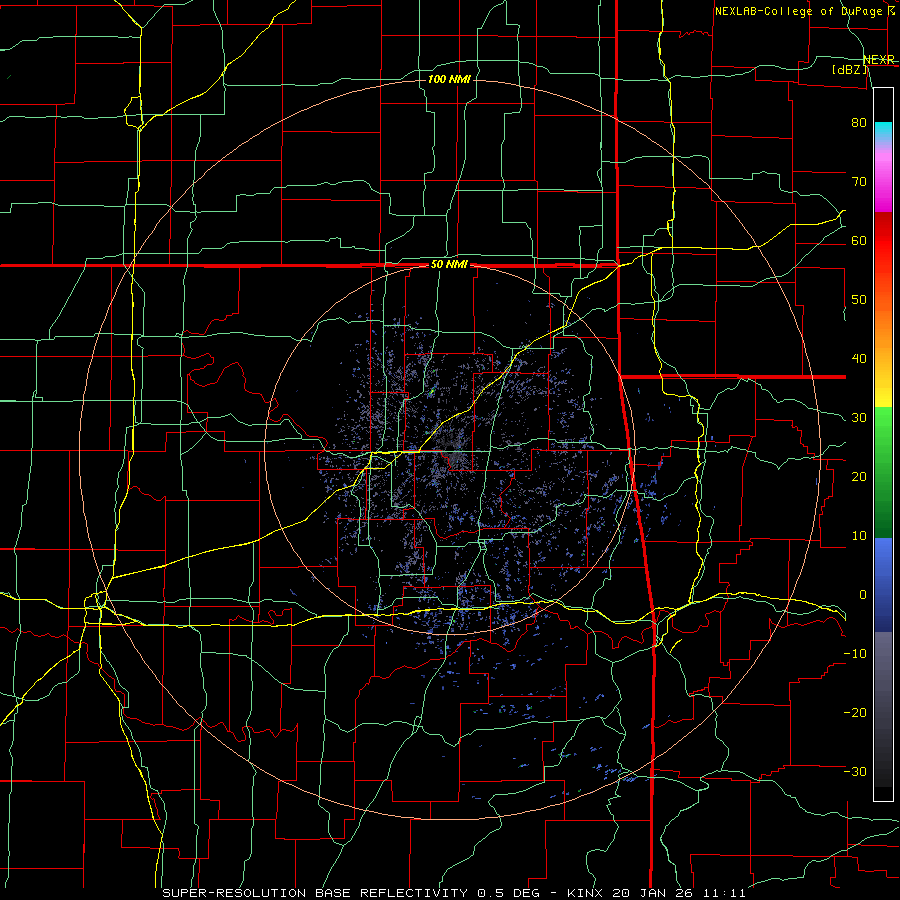Viewport: 900px width, 900px height.
Task: Click the 'SUPER-RESOLUTION BASE REFLECTIVITY 0.5 DEG' caption
Action: (x=351, y=893)
